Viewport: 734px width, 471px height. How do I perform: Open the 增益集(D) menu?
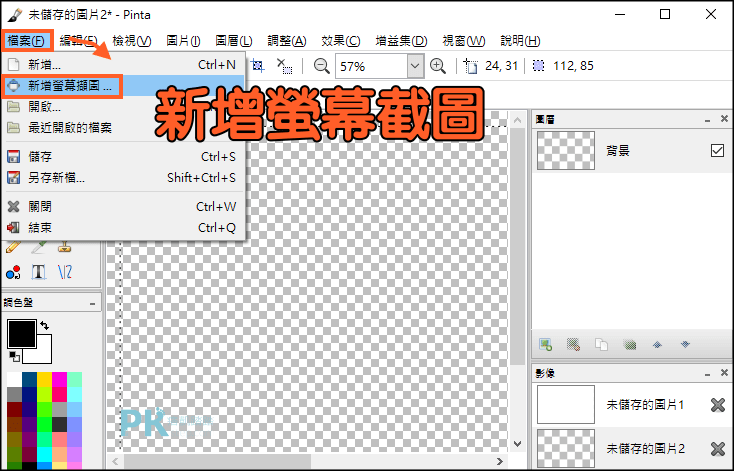click(x=401, y=41)
